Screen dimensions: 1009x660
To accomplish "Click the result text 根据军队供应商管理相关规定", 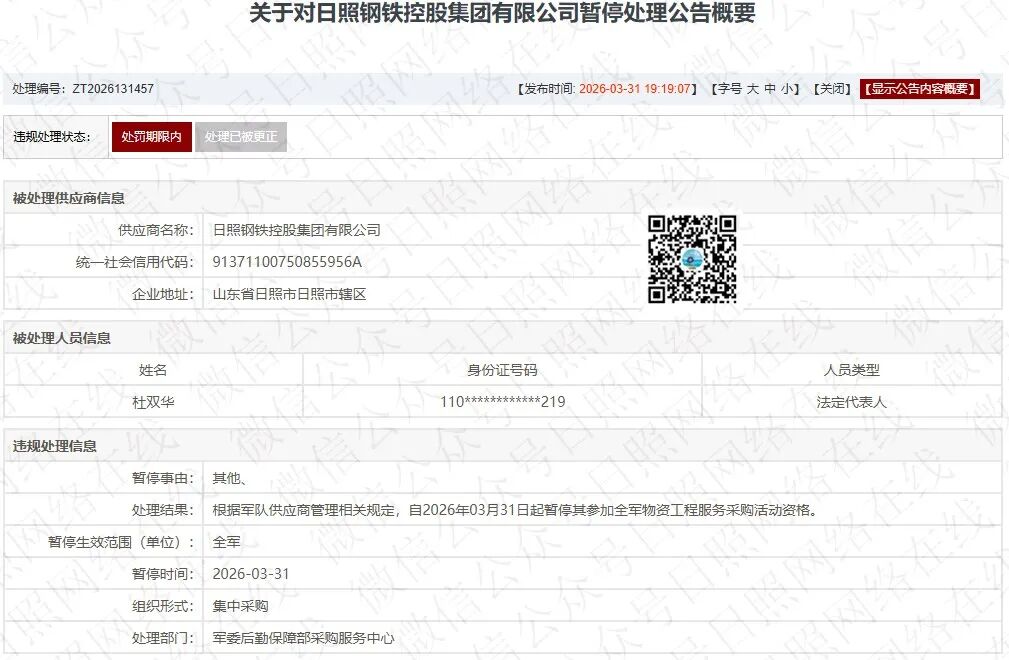I will click(x=303, y=510).
